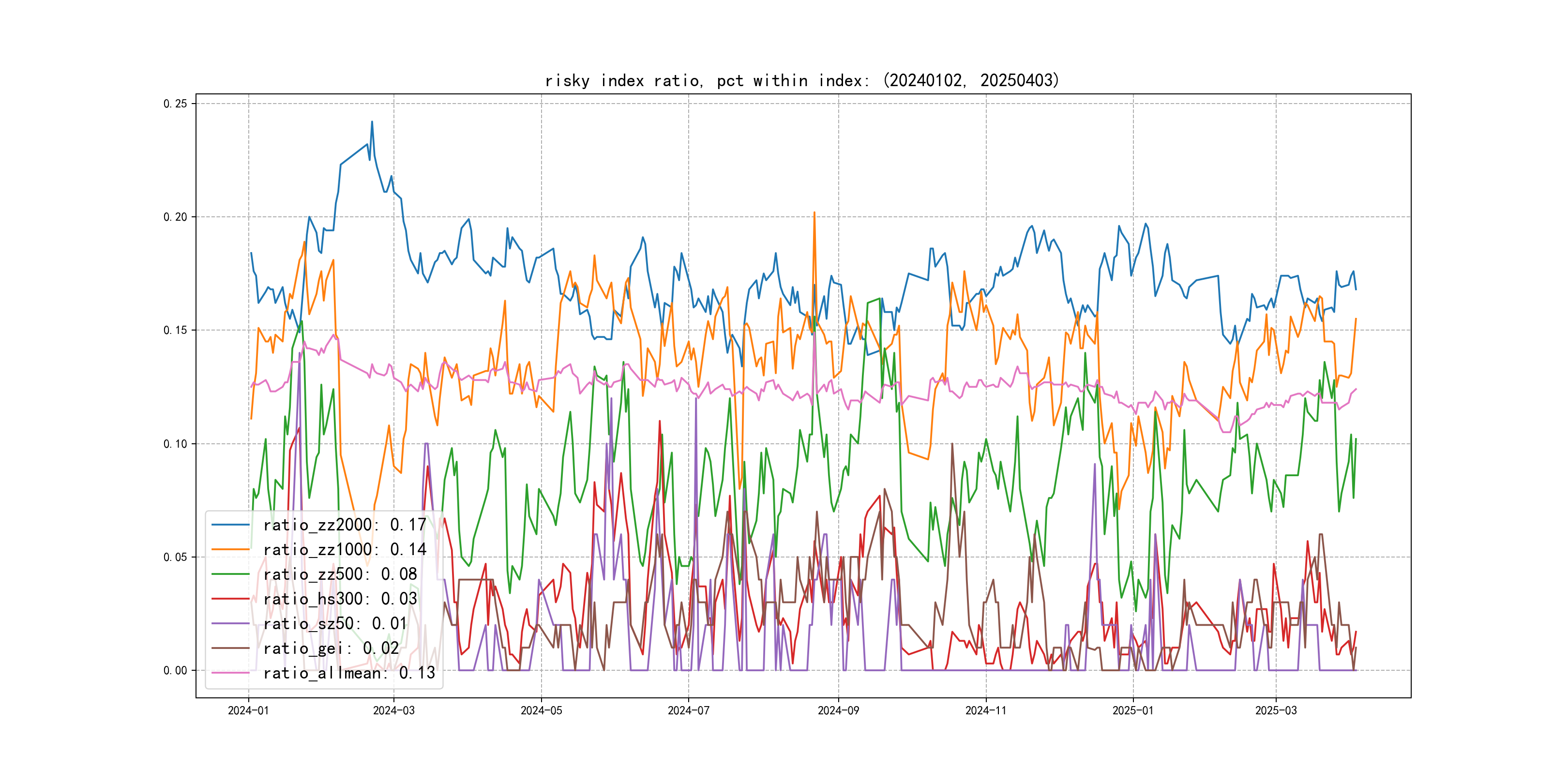Click the purple ratio_sz50 legend line sample

coord(230,624)
